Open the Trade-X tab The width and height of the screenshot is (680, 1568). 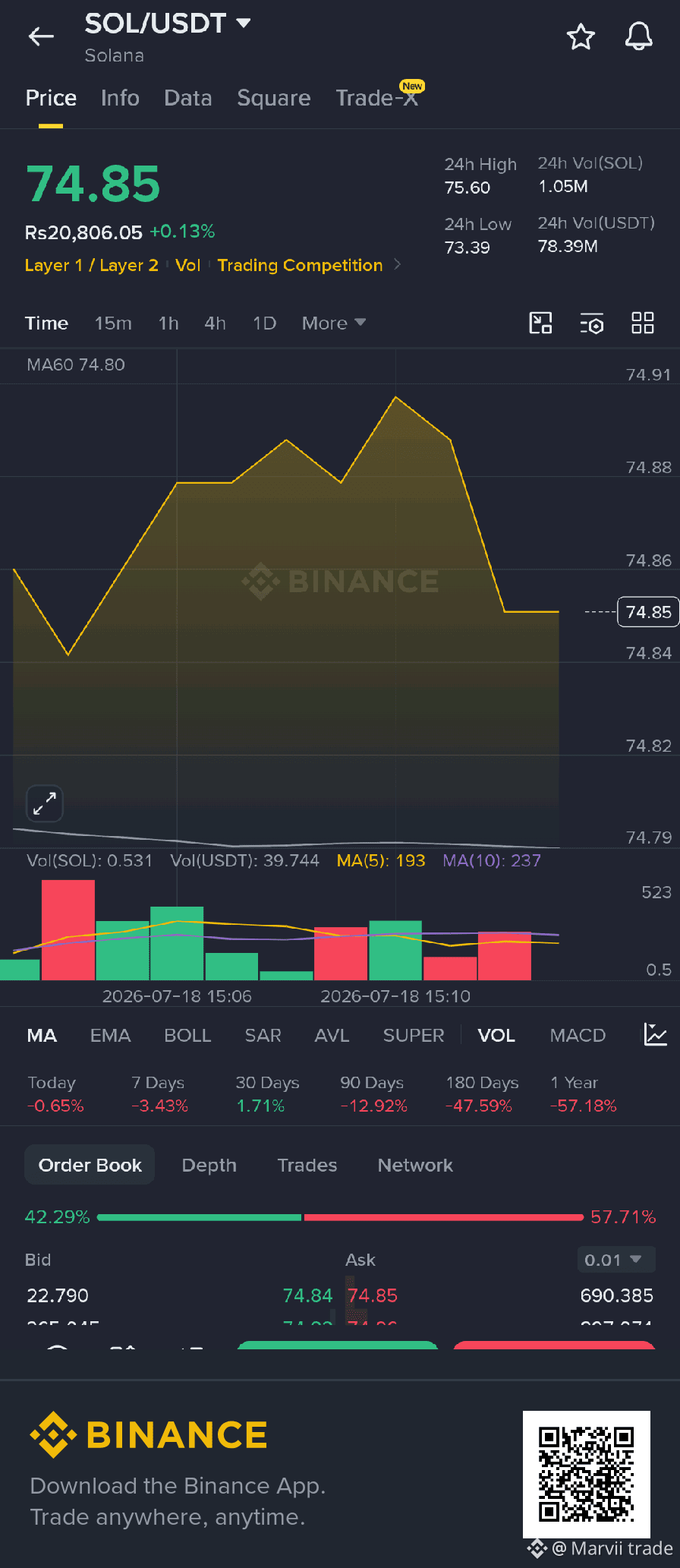tap(377, 98)
